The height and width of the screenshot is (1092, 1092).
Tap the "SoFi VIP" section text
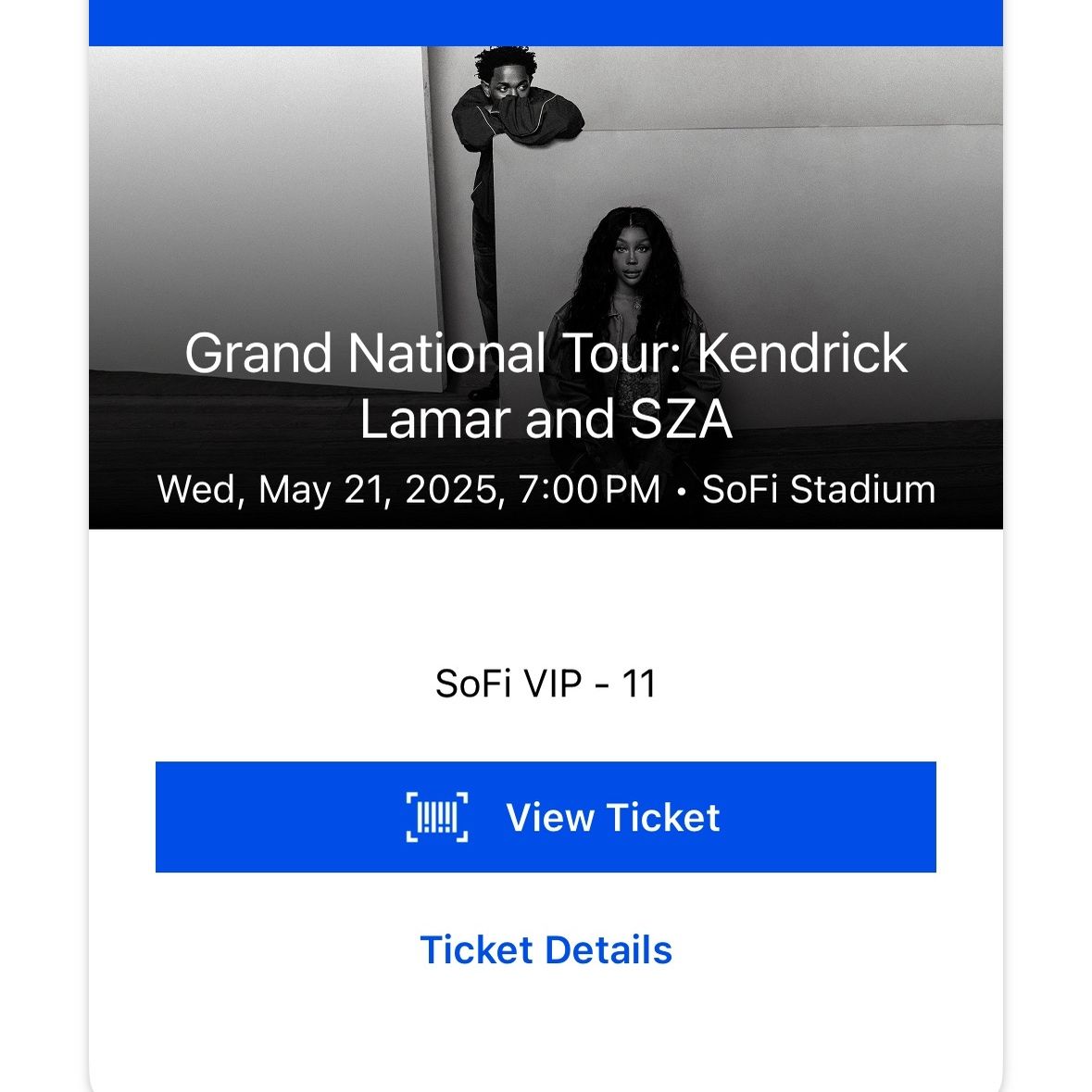point(508,684)
